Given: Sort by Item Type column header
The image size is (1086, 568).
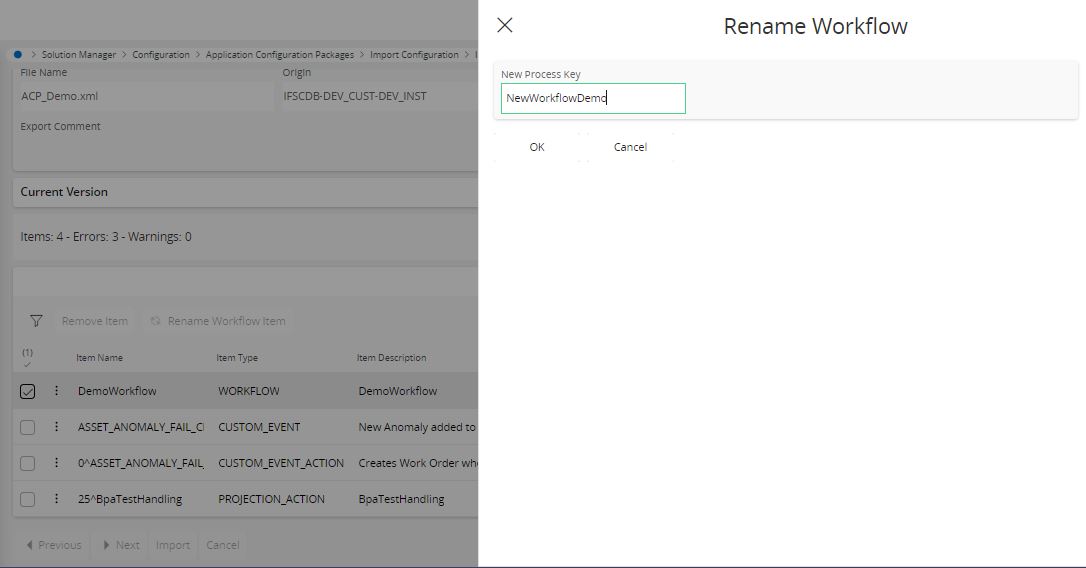Looking at the screenshot, I should tap(237, 358).
